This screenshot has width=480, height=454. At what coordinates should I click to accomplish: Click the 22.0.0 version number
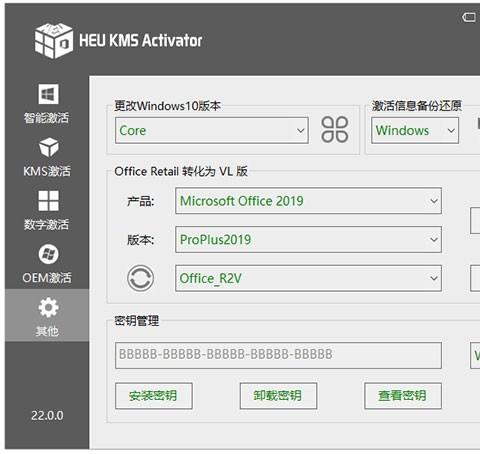[x=47, y=415]
